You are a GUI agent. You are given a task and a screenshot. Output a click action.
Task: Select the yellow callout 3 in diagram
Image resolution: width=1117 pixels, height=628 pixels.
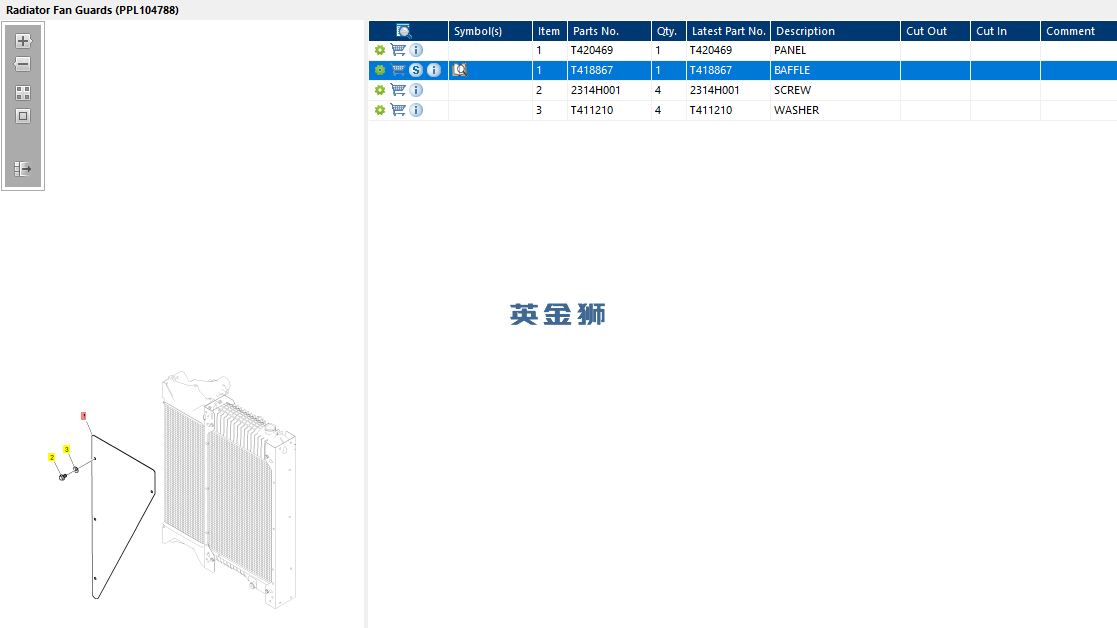[66, 449]
